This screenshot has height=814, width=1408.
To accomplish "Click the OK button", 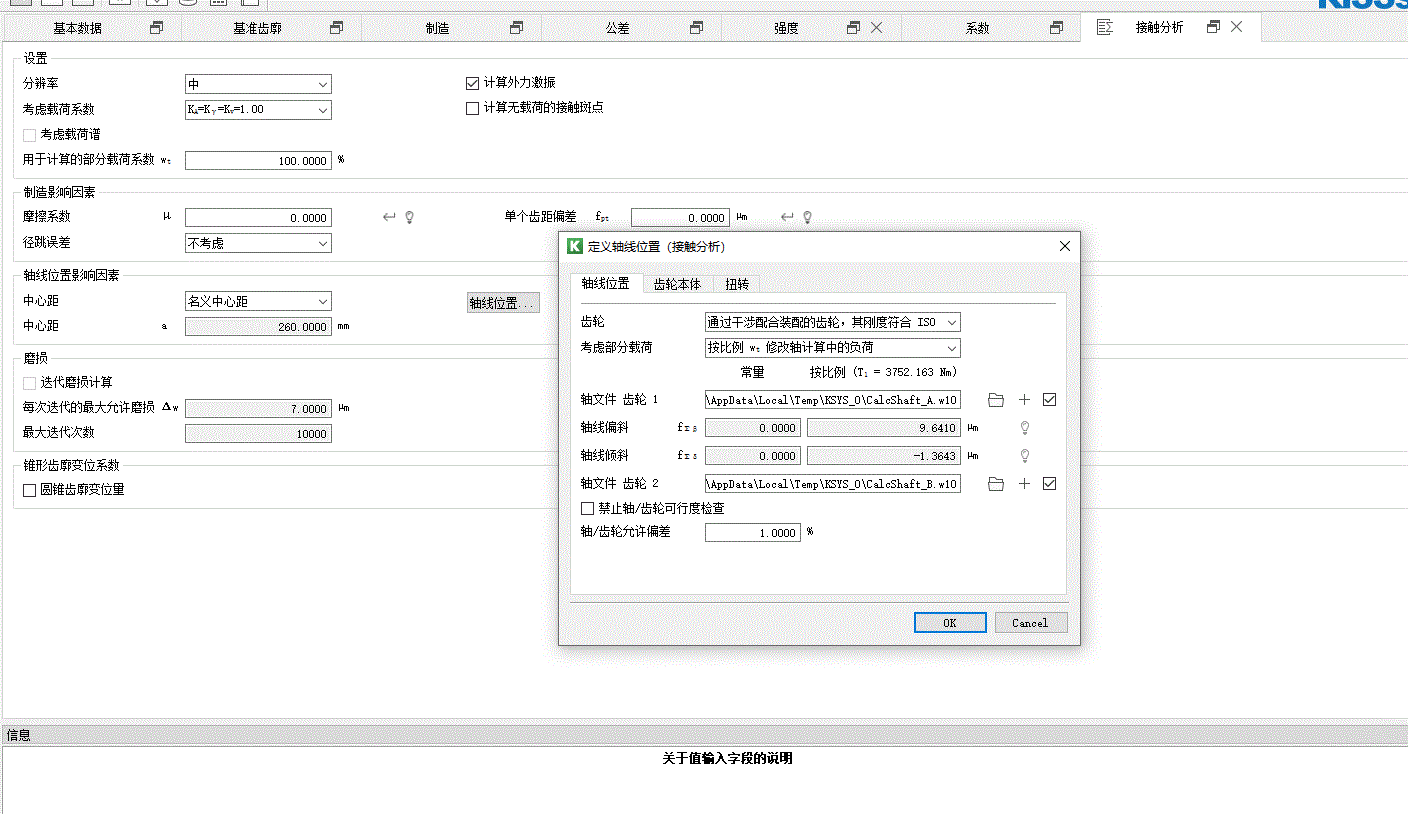I will [x=950, y=623].
